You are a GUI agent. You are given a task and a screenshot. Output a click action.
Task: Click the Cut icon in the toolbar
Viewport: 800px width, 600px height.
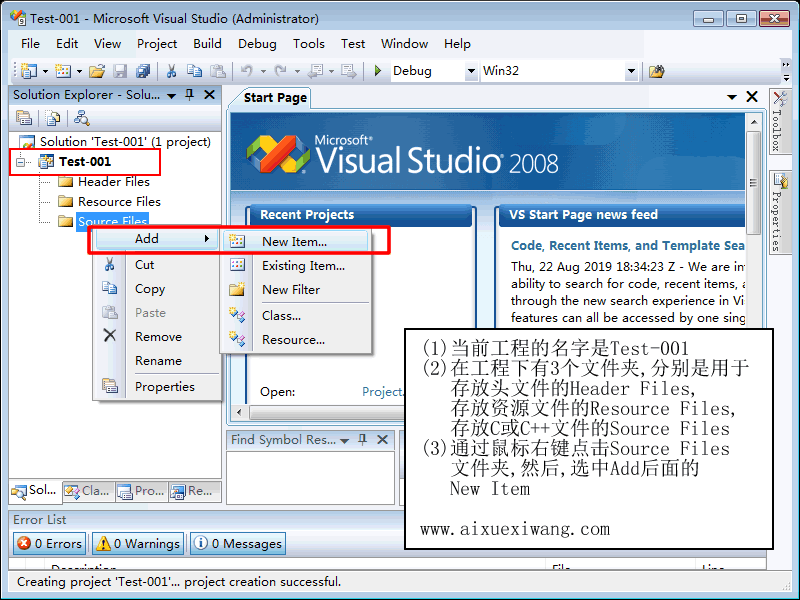[x=171, y=71]
